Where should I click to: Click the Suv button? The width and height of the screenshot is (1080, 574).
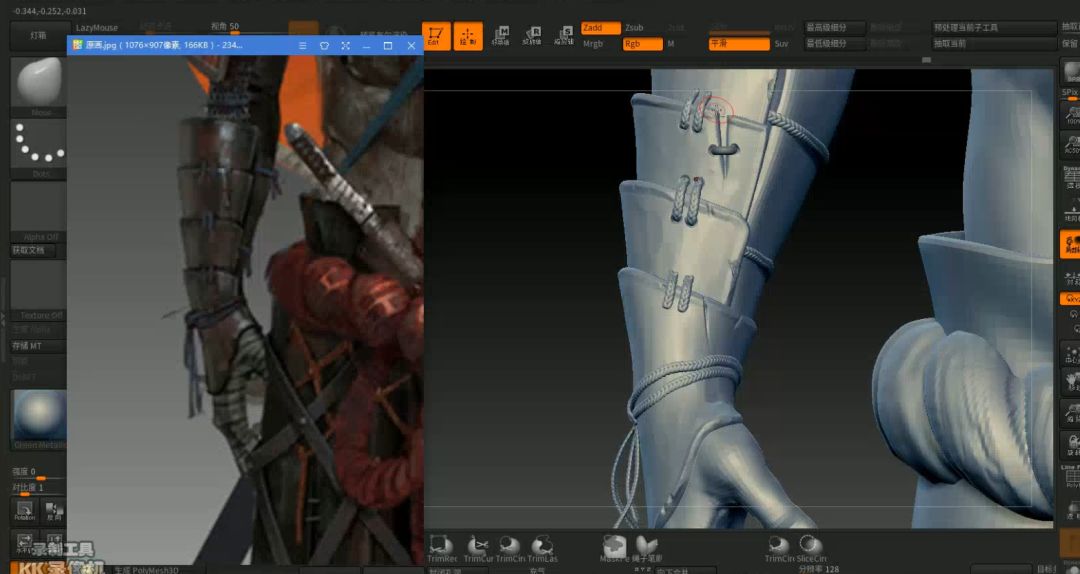point(782,43)
